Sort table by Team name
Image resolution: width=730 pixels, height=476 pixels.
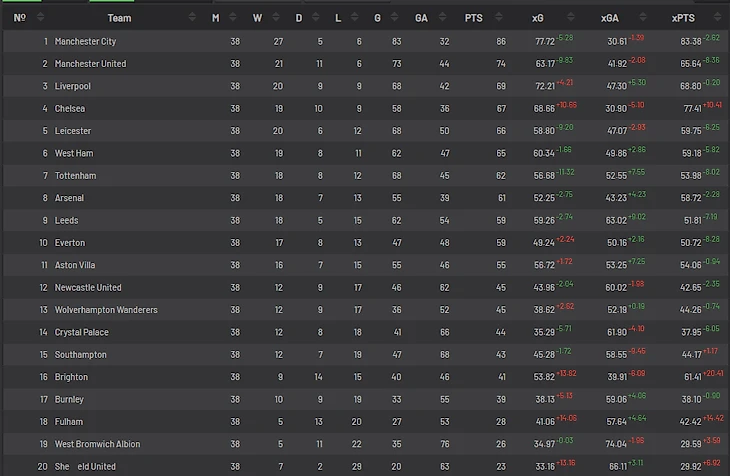[x=119, y=18]
